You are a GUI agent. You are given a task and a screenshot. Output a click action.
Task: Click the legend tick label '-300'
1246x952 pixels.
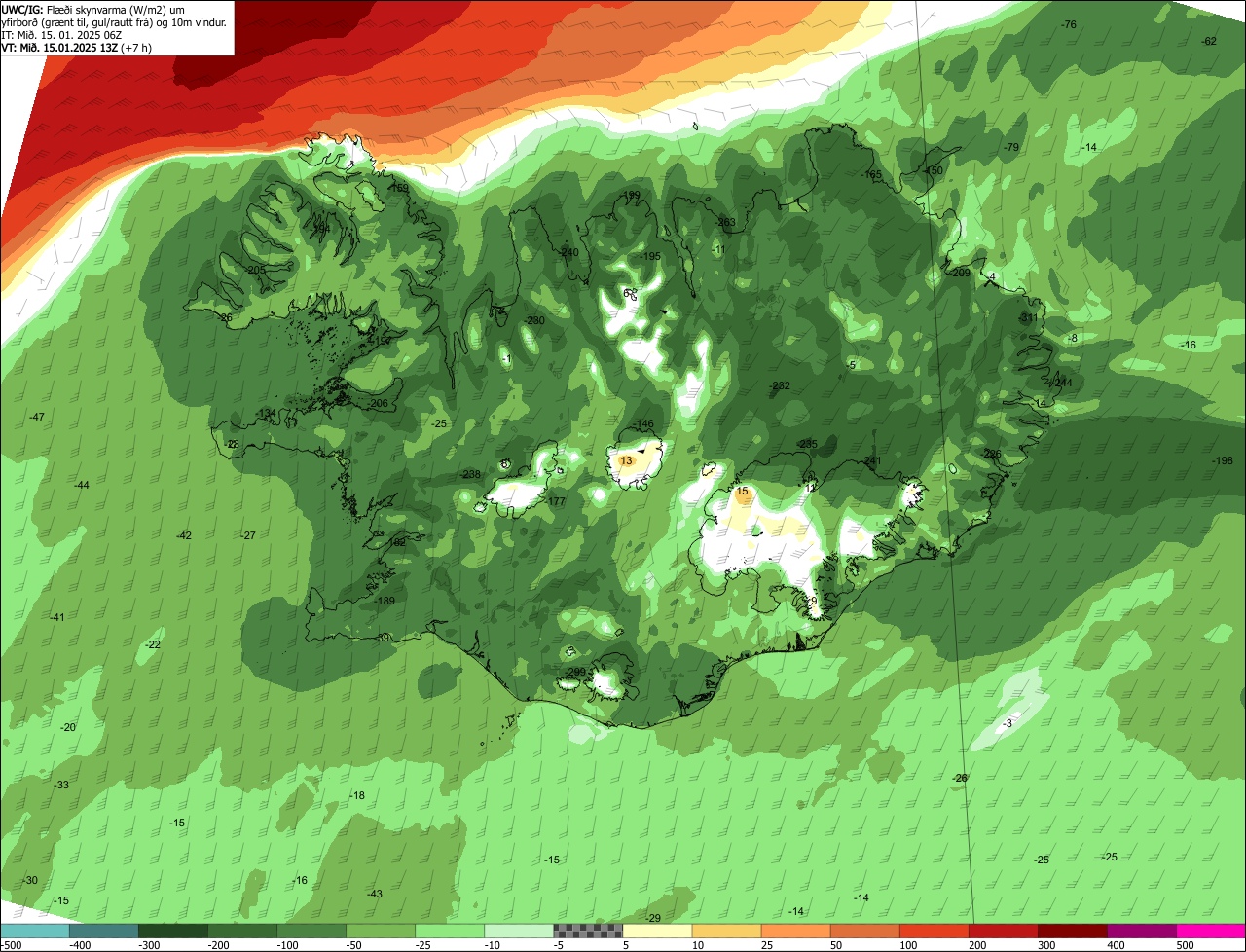[x=149, y=945]
